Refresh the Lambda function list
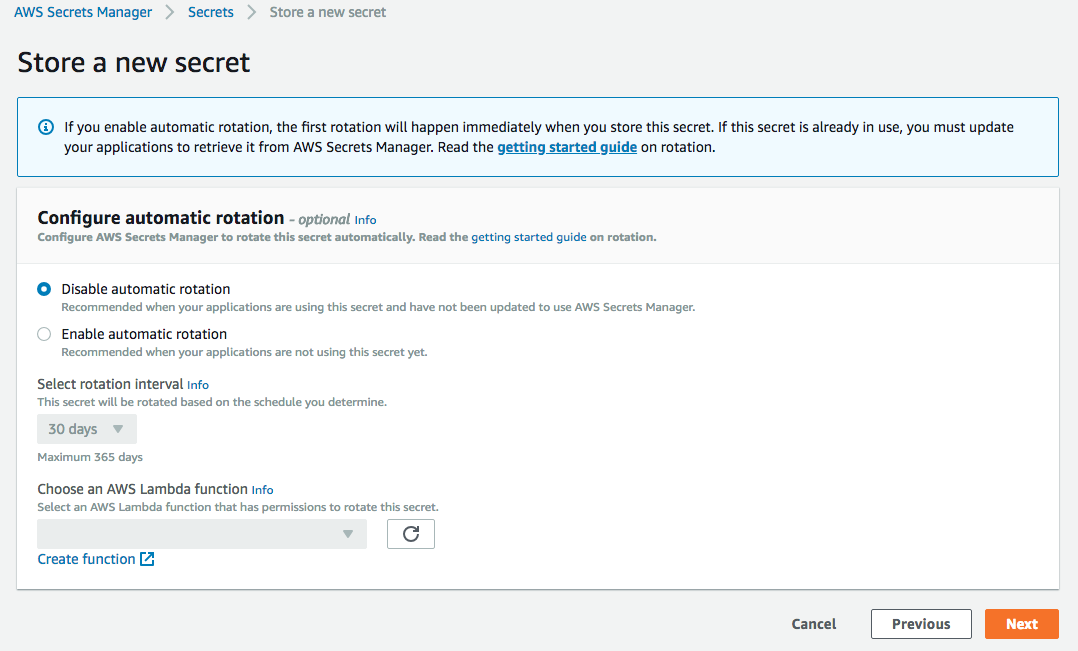The image size is (1078, 651). coord(410,533)
